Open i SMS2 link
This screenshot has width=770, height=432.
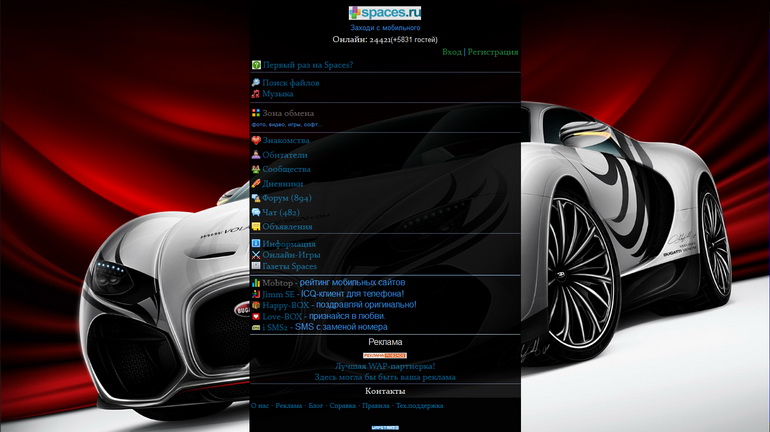275,327
